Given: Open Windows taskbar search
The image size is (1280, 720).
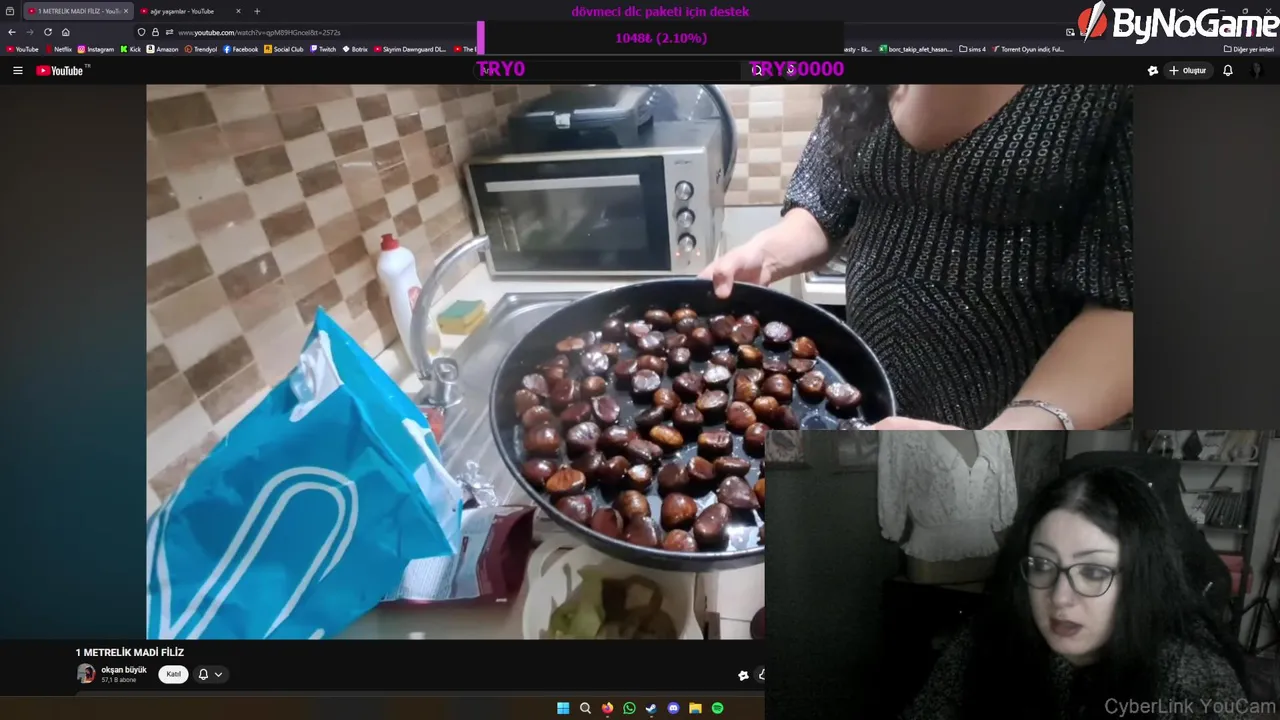Looking at the screenshot, I should pos(585,708).
